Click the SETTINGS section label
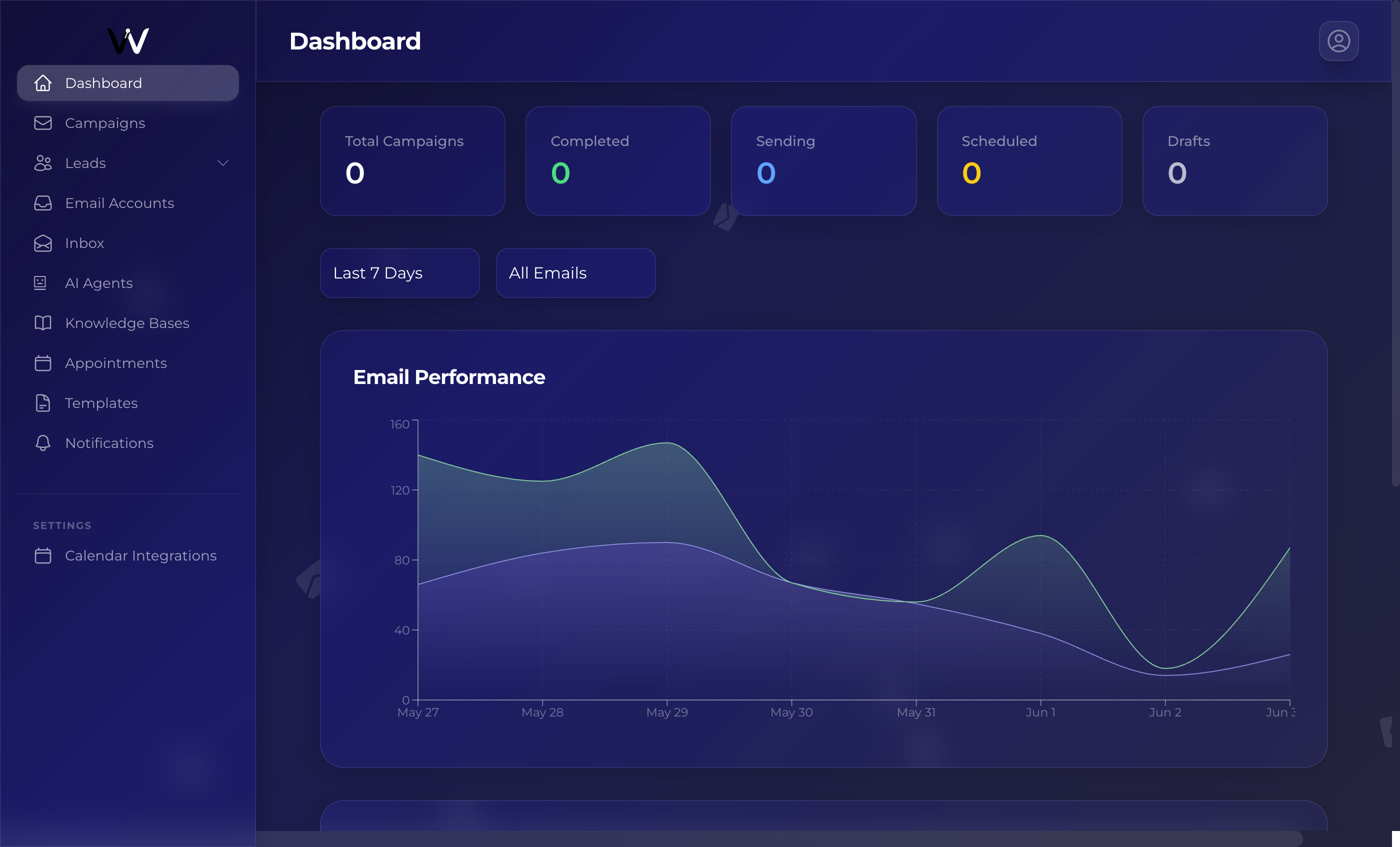Image resolution: width=1400 pixels, height=847 pixels. pos(62,525)
